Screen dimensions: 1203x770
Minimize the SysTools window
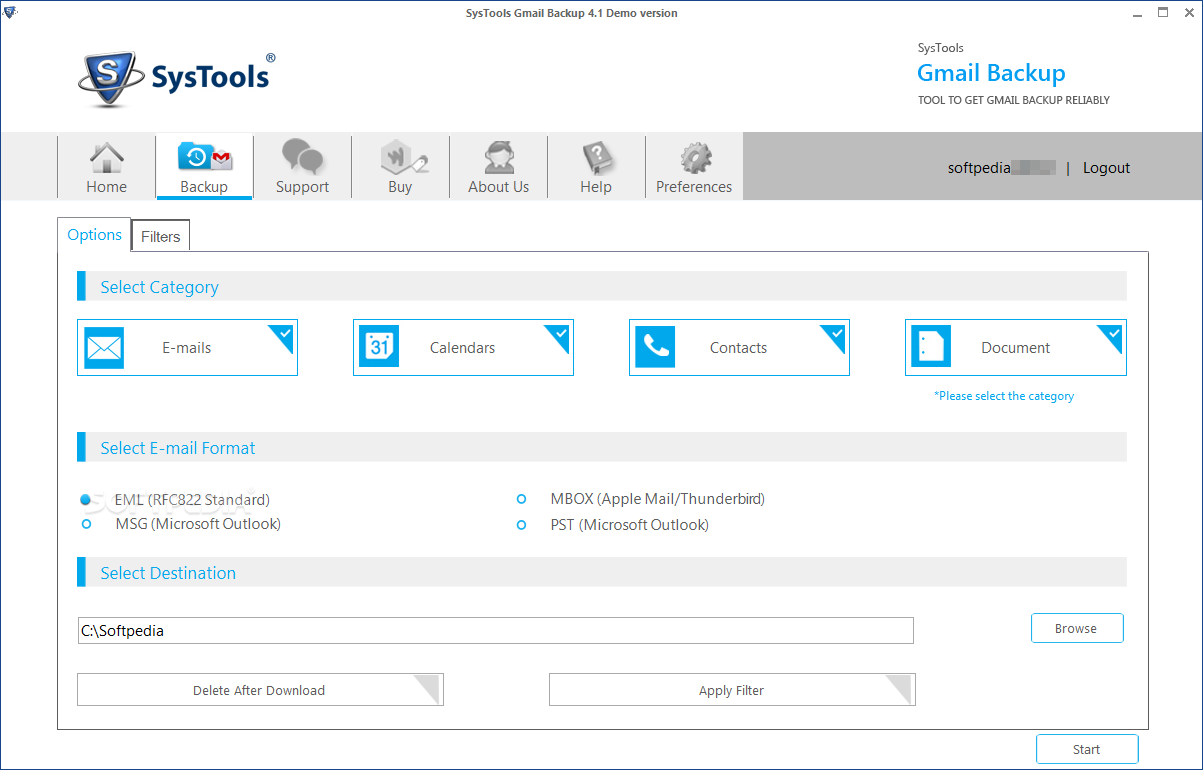click(x=1139, y=13)
